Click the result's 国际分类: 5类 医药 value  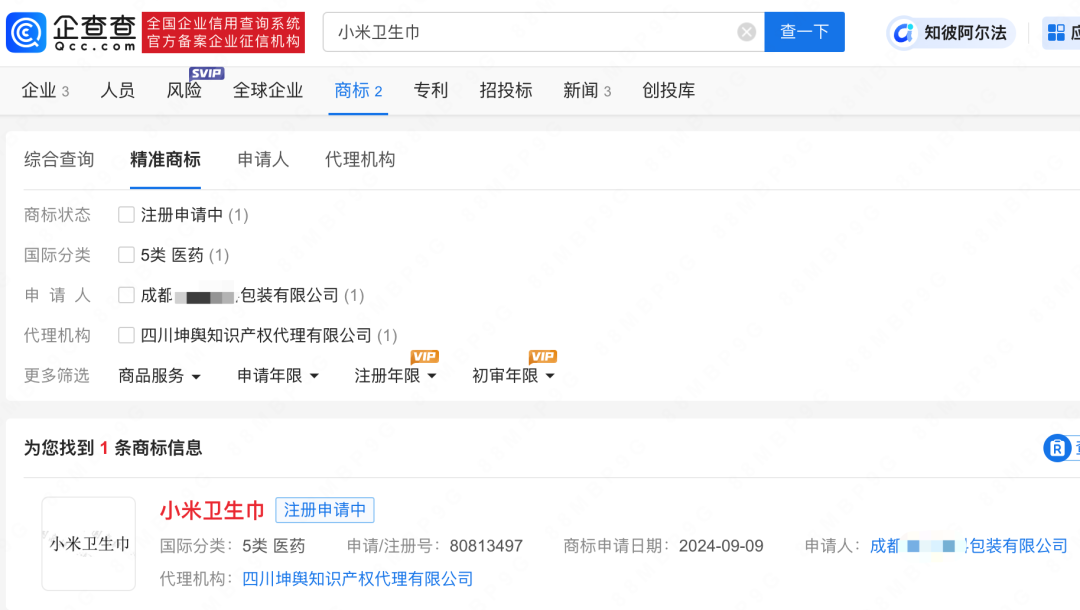273,546
